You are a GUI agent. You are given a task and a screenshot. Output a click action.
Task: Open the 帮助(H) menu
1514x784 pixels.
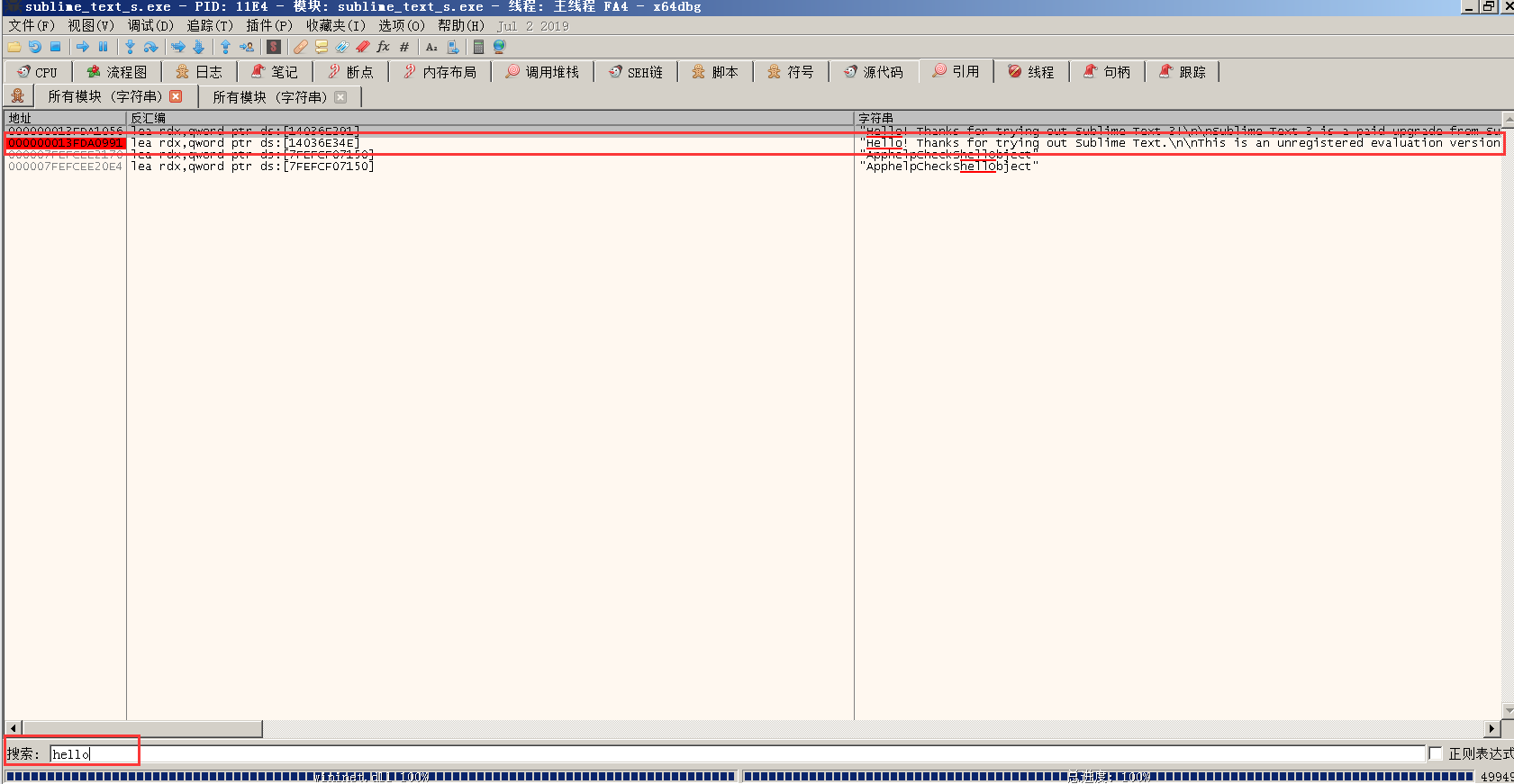461,26
